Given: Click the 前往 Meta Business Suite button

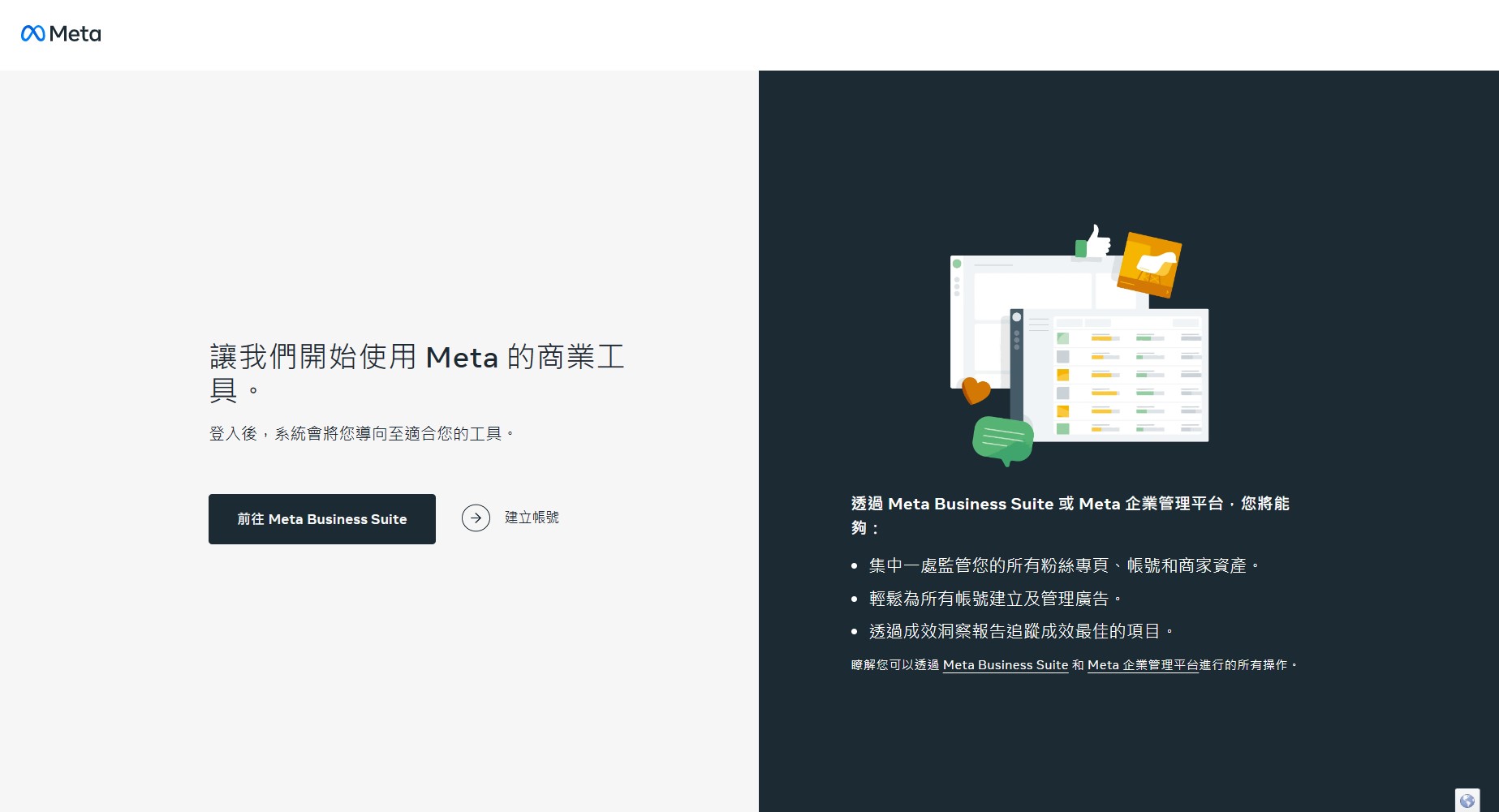Looking at the screenshot, I should coord(322,519).
